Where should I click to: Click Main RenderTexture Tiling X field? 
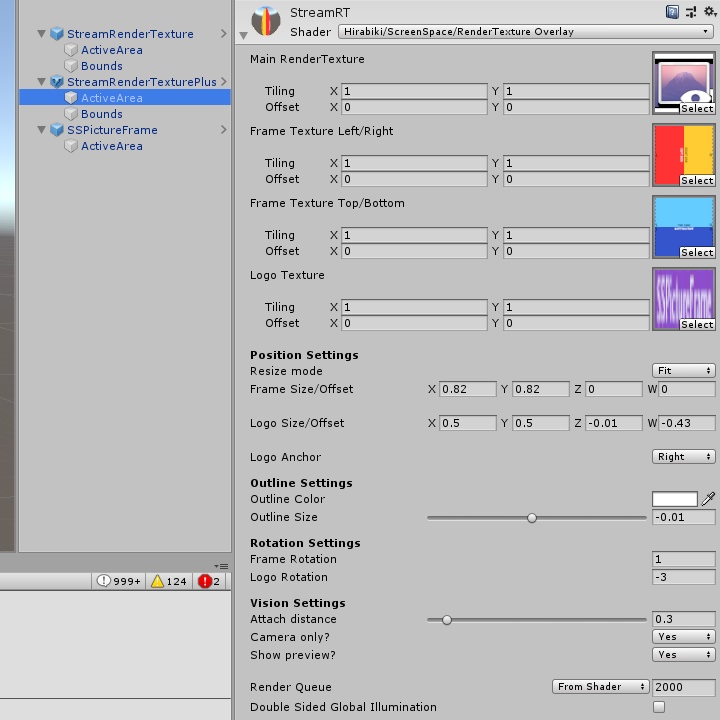tap(414, 91)
